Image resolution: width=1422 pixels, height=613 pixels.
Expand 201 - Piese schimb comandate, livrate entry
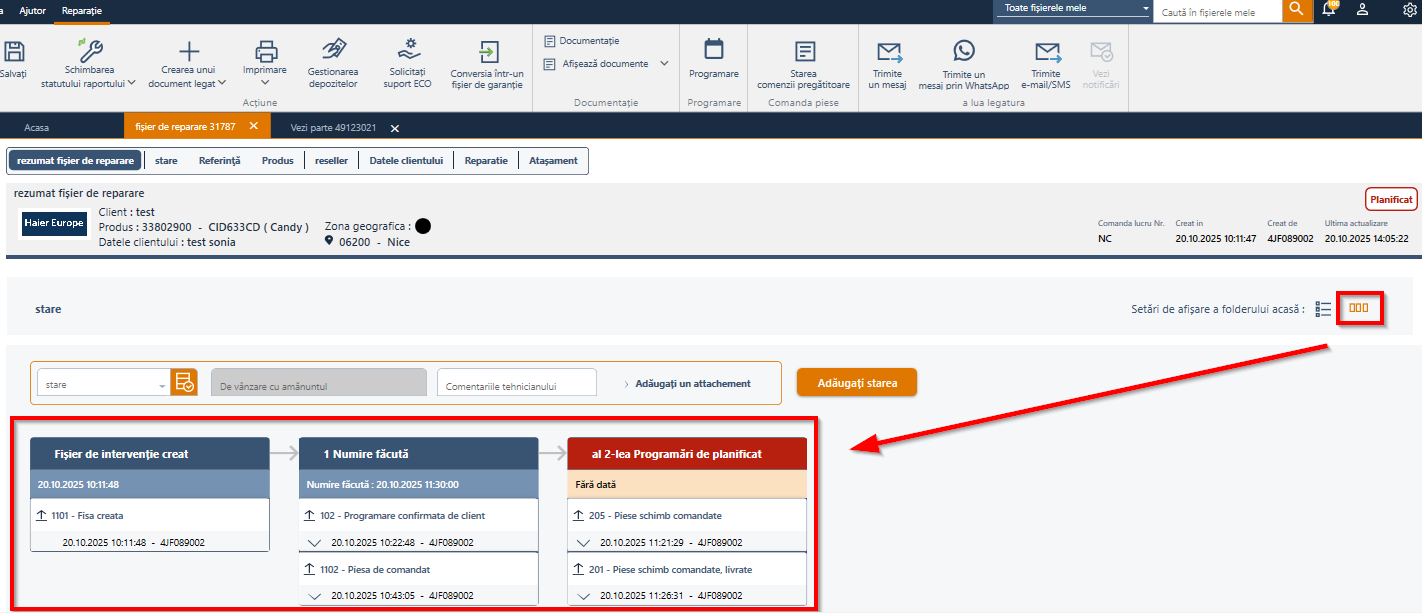(x=584, y=596)
